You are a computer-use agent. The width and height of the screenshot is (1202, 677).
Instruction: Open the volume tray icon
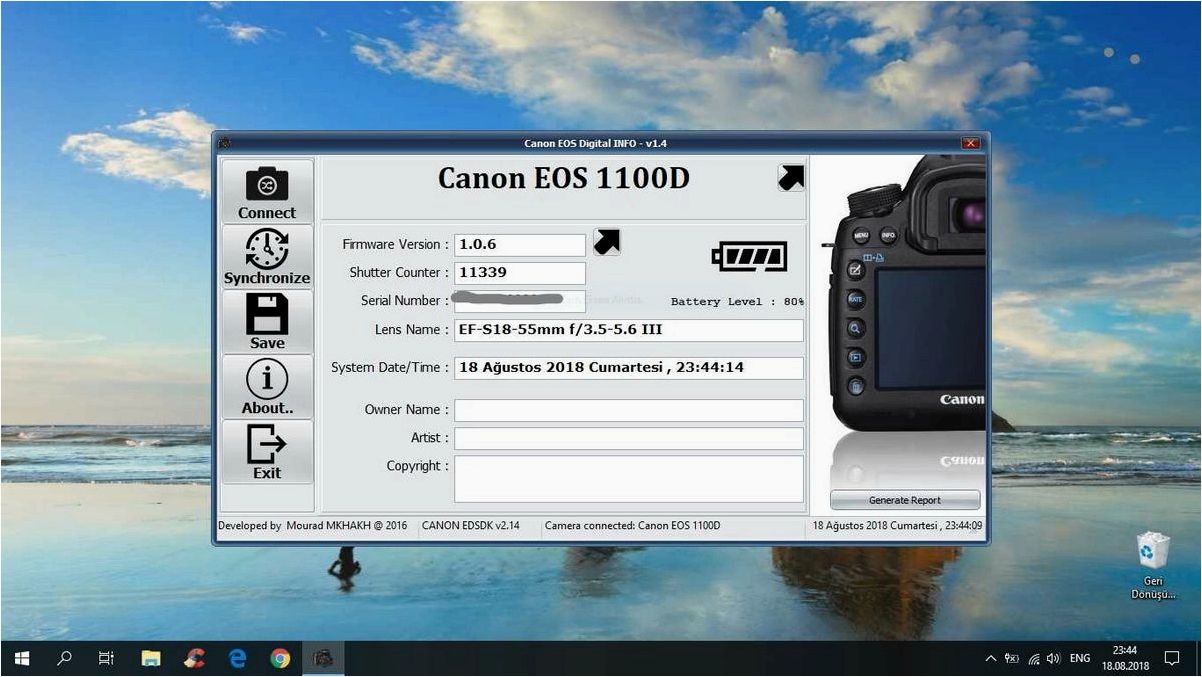point(1053,659)
